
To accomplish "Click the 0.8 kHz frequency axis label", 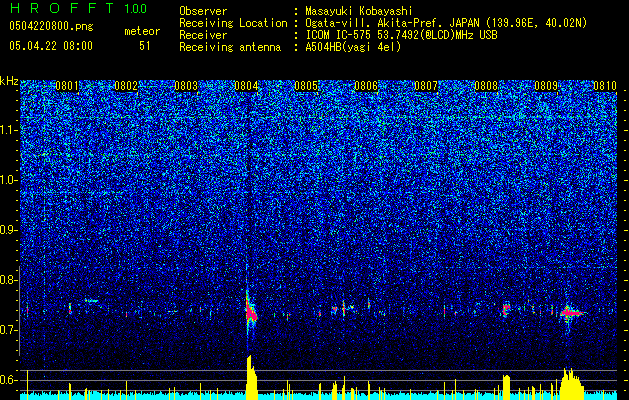I will coord(7,280).
